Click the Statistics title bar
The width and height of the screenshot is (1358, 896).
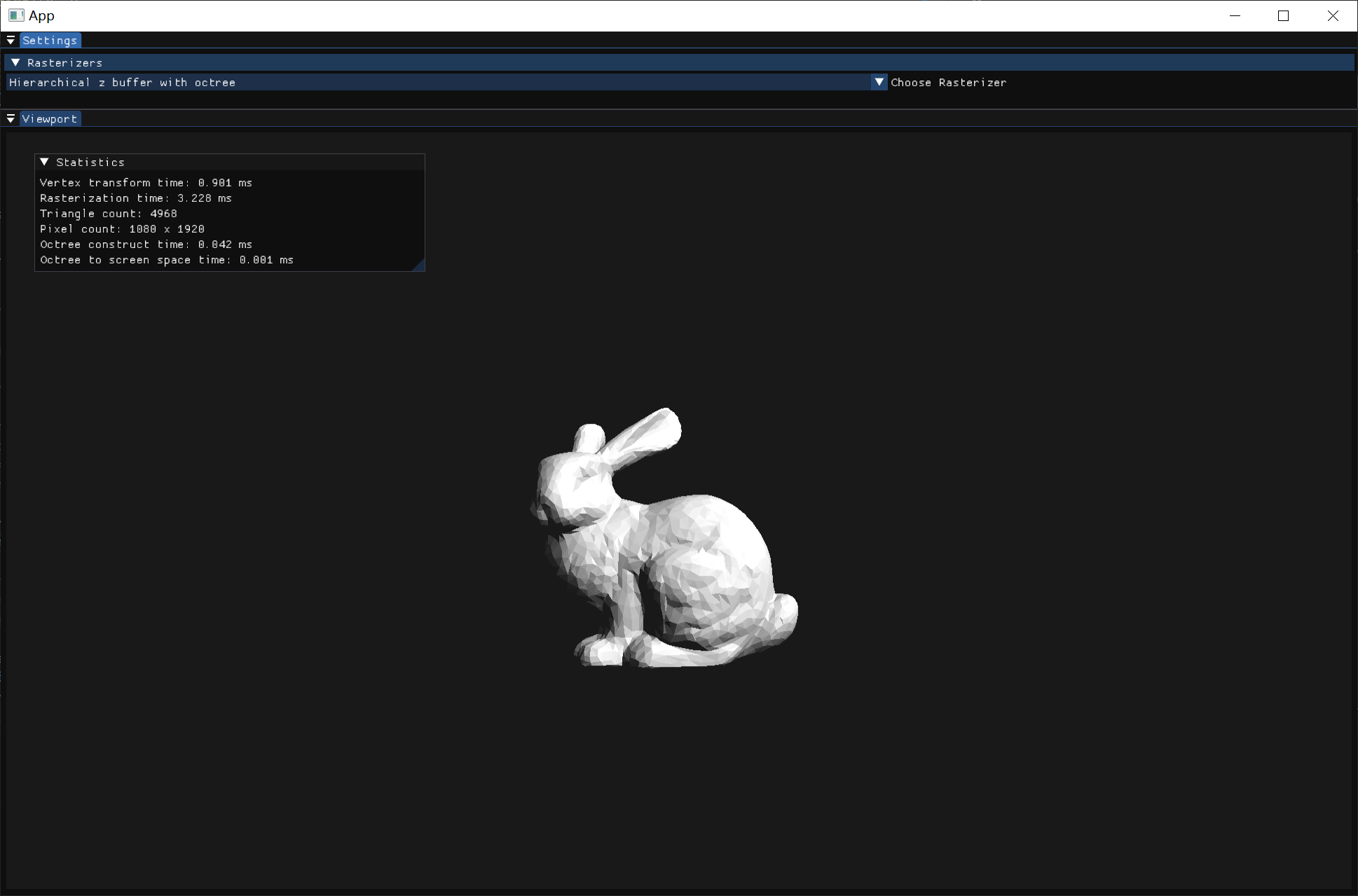click(231, 162)
